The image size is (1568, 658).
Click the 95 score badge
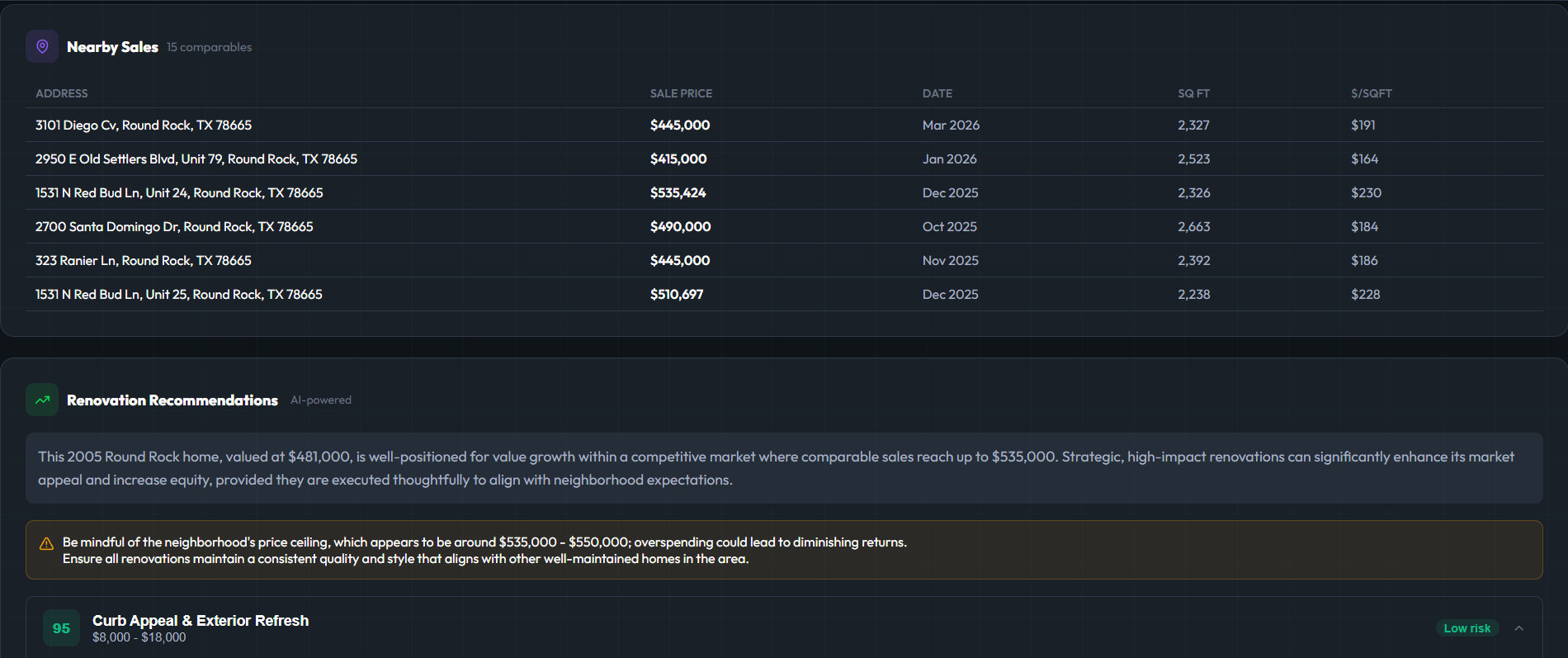pyautogui.click(x=61, y=628)
